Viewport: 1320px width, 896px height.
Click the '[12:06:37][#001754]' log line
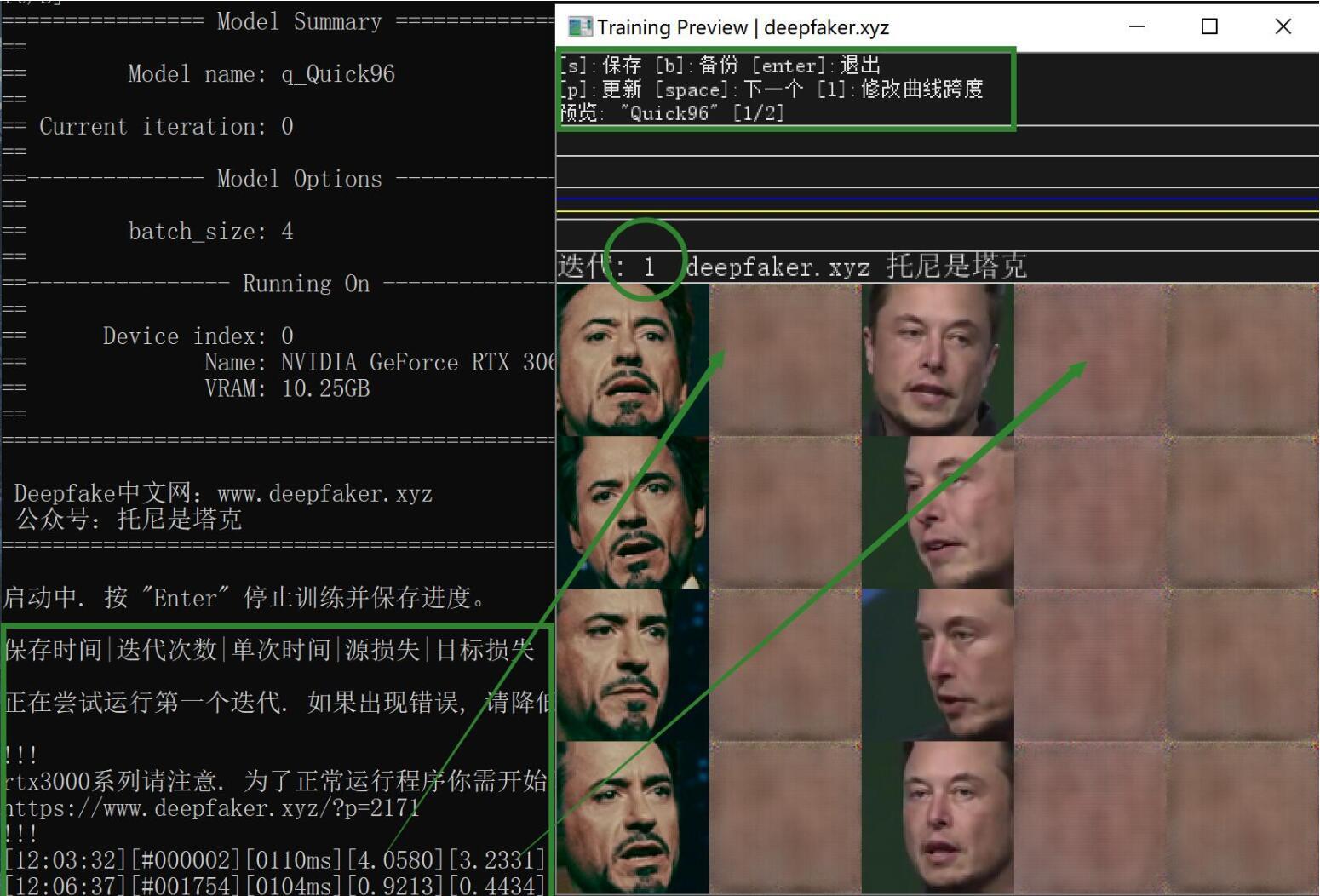pos(274,886)
